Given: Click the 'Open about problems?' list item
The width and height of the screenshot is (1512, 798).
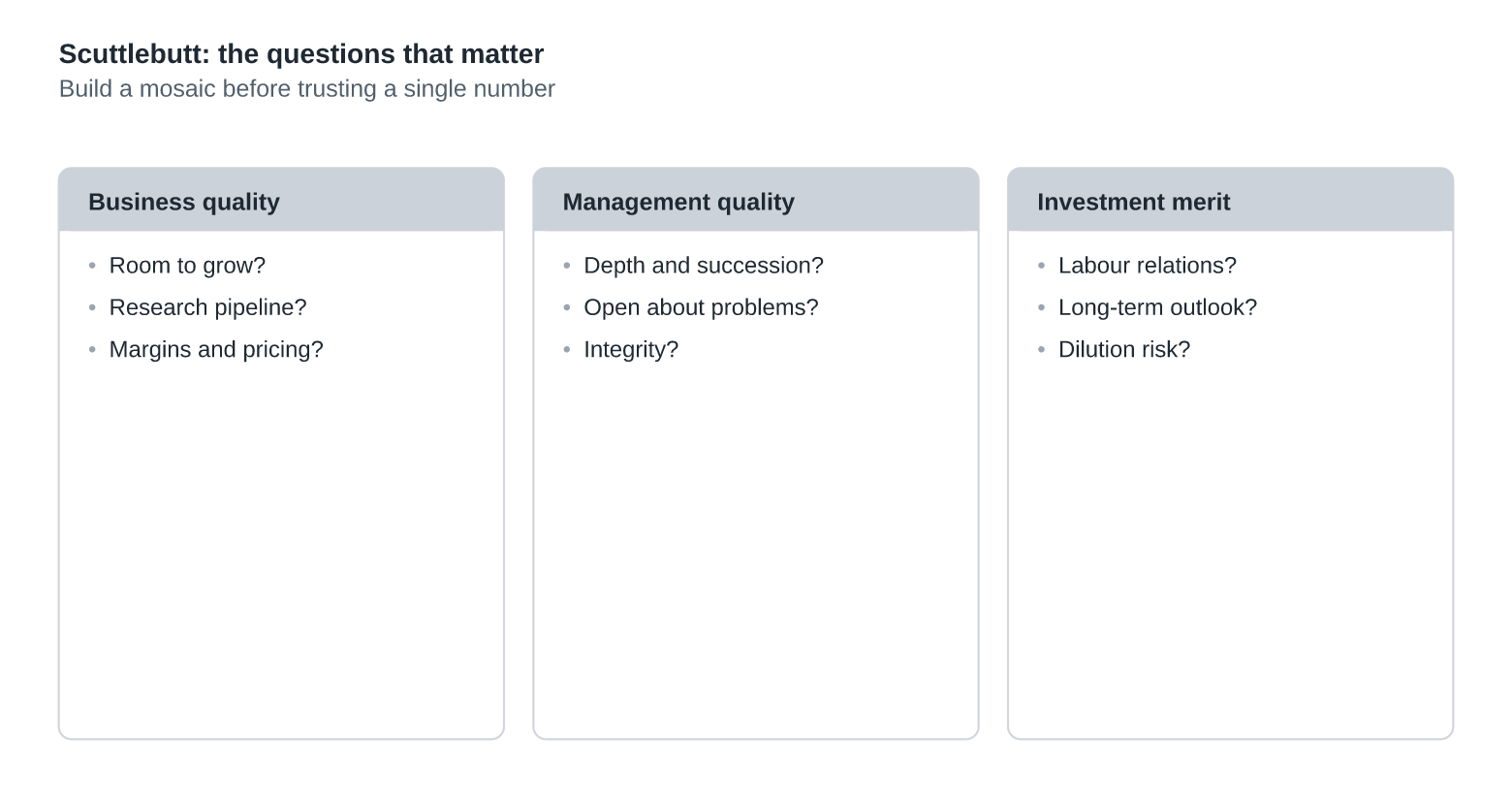Looking at the screenshot, I should pyautogui.click(x=701, y=307).
